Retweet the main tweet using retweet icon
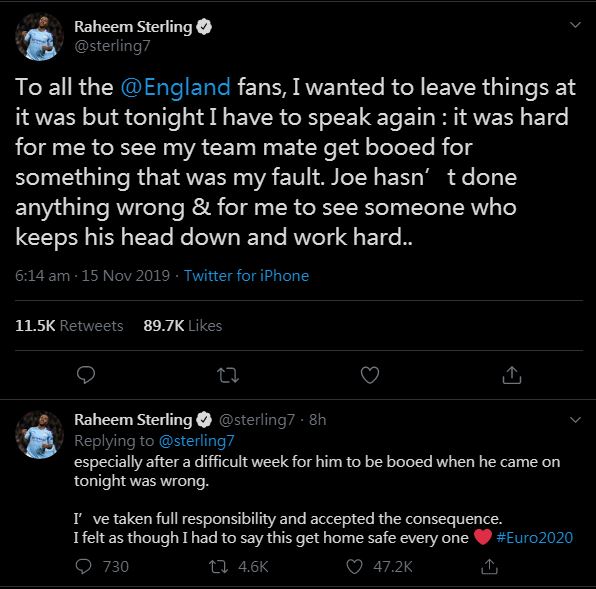 pos(228,375)
